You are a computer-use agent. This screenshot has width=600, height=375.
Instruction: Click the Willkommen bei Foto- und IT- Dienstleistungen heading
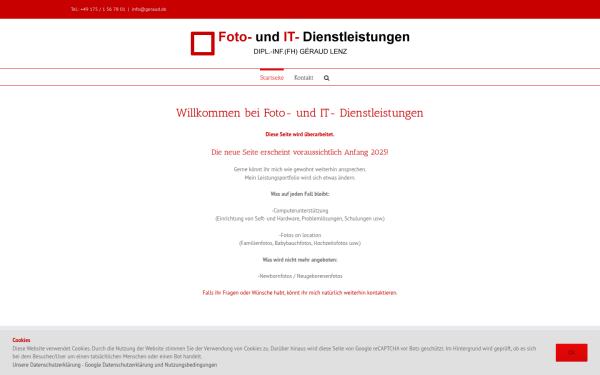[300, 113]
